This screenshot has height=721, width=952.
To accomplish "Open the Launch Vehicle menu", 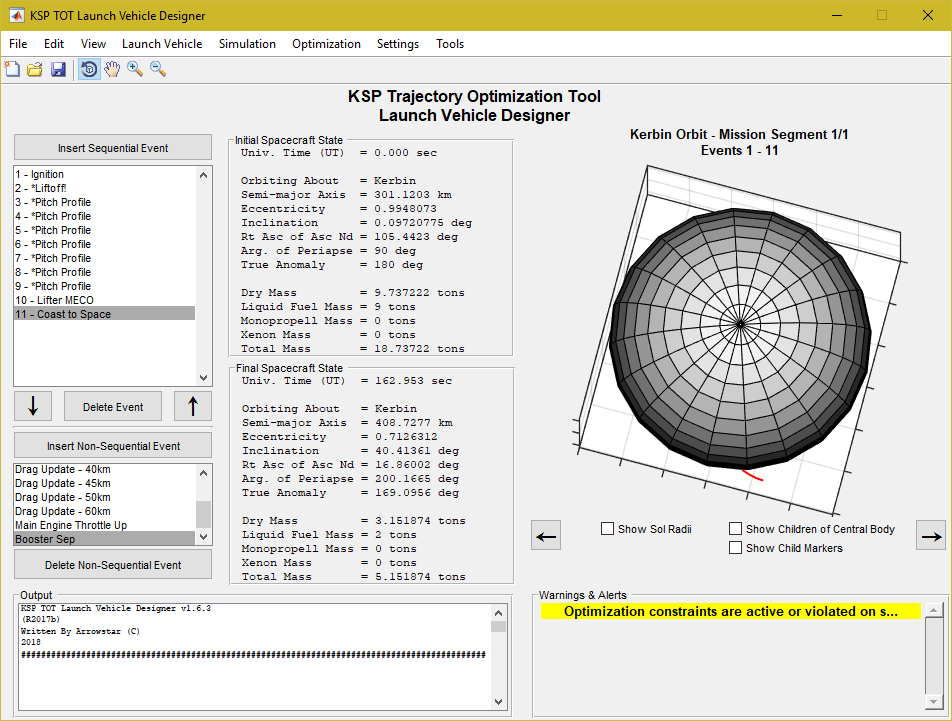I will 162,44.
